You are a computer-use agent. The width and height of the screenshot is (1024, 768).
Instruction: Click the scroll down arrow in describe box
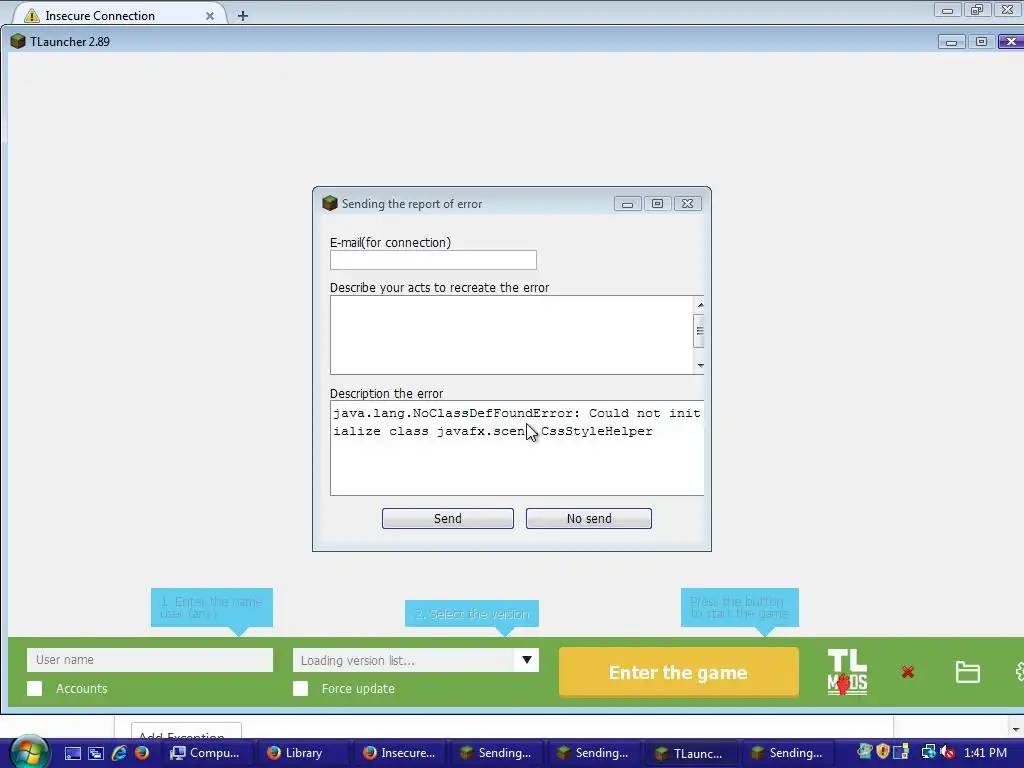pyautogui.click(x=699, y=365)
